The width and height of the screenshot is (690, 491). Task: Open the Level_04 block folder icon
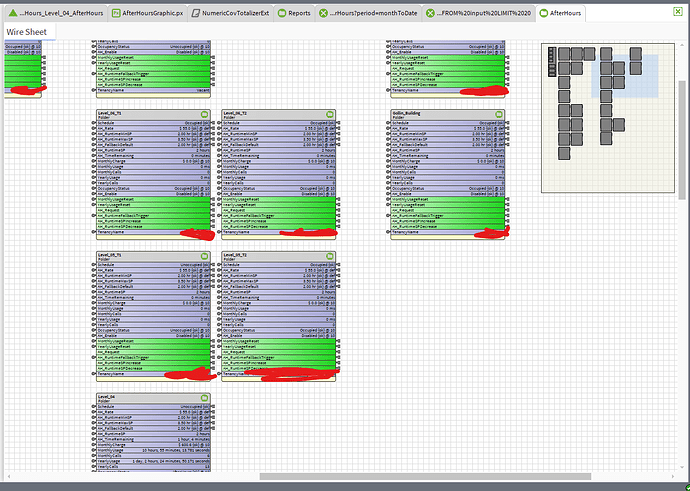pyautogui.click(x=204, y=398)
